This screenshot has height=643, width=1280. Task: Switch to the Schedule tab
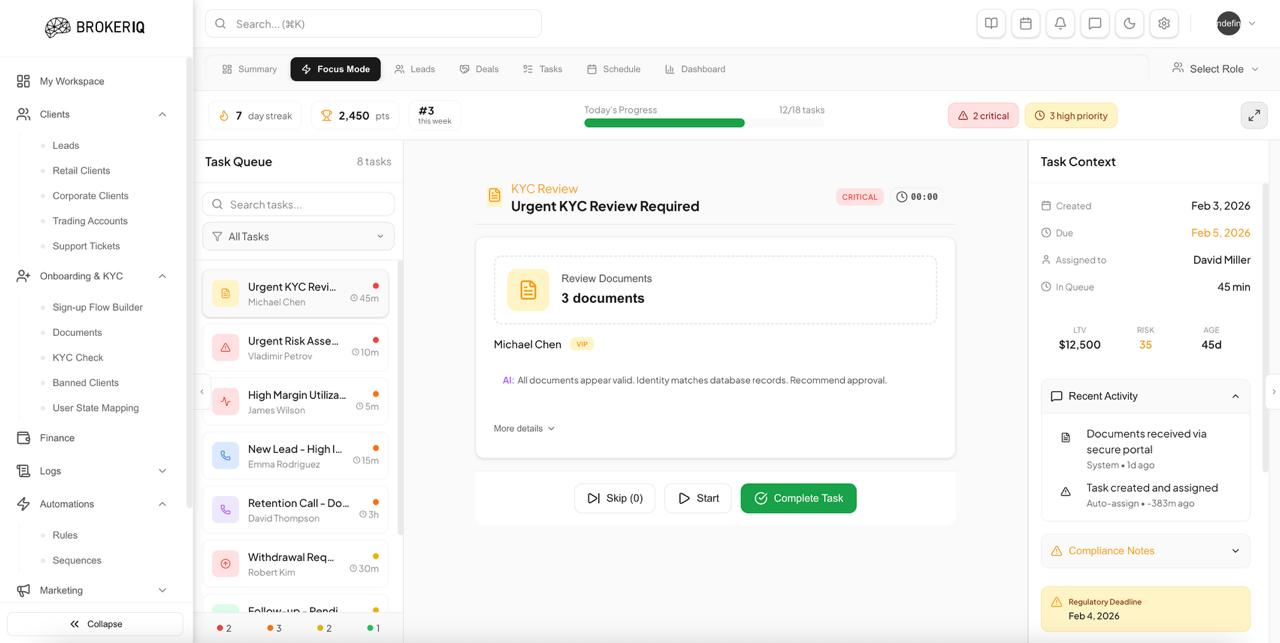point(613,69)
